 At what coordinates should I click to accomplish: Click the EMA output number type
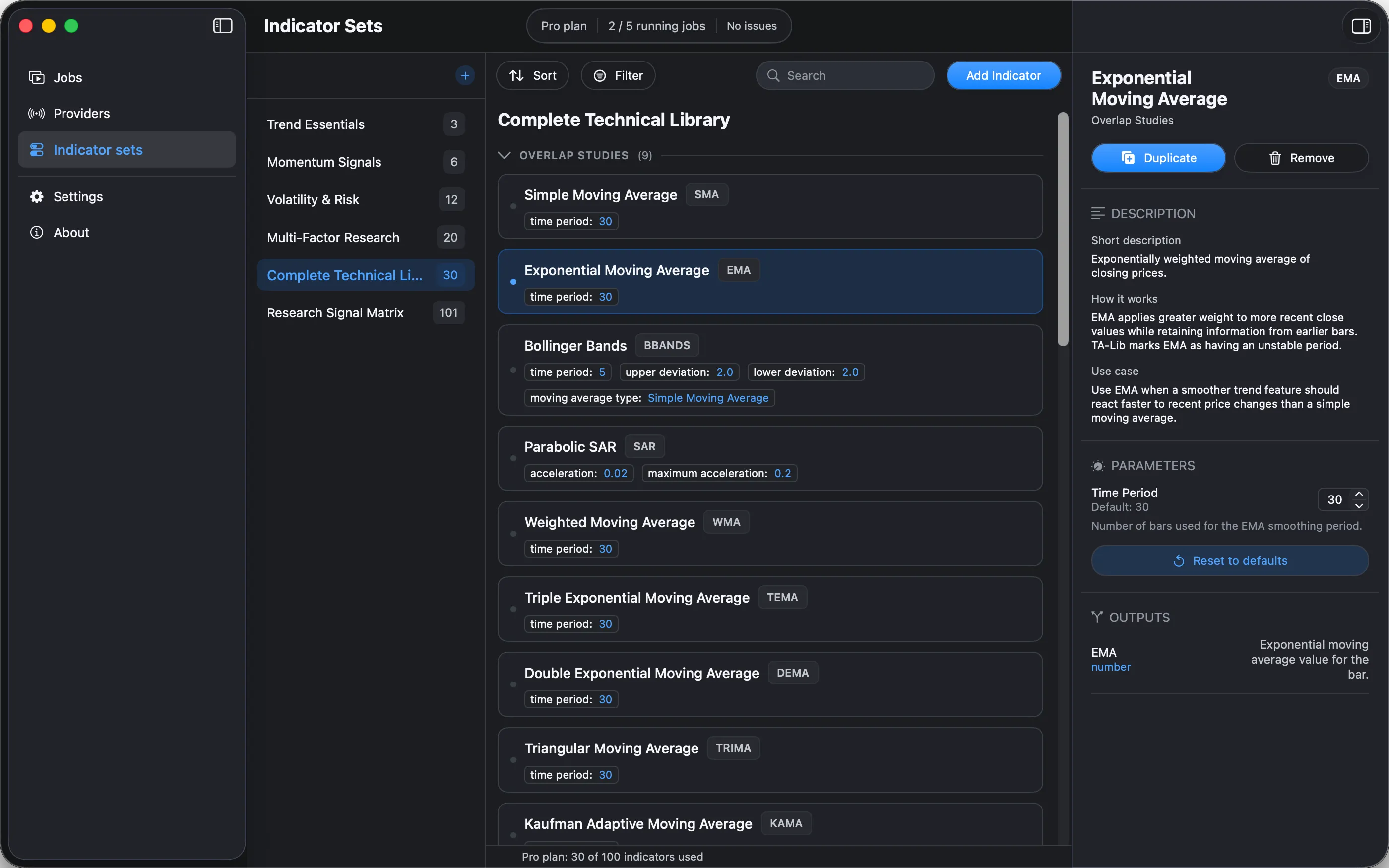pyautogui.click(x=1111, y=667)
